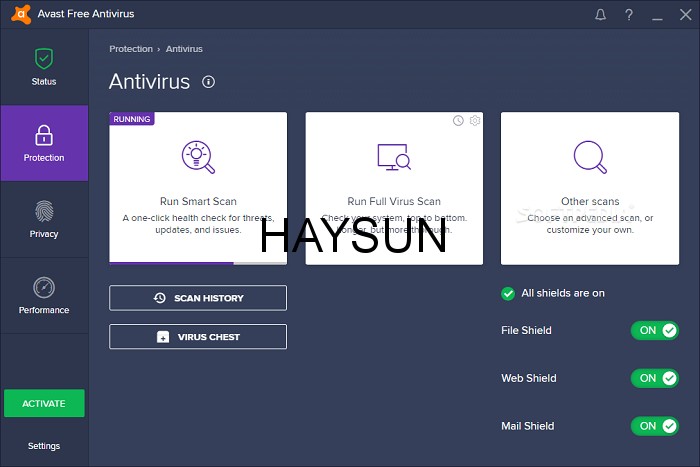Toggle the Mail Shield switch

[654, 426]
